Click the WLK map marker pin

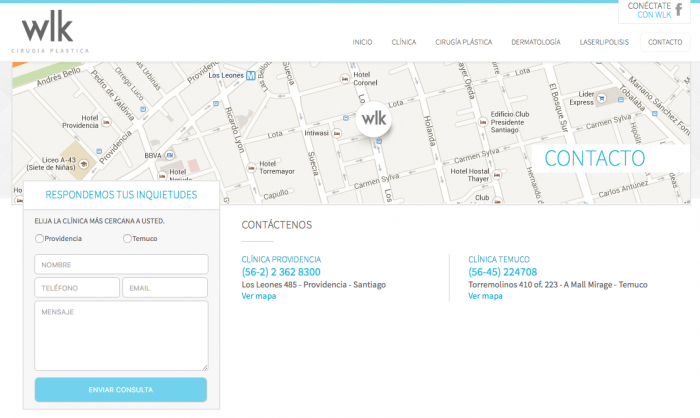pos(373,119)
